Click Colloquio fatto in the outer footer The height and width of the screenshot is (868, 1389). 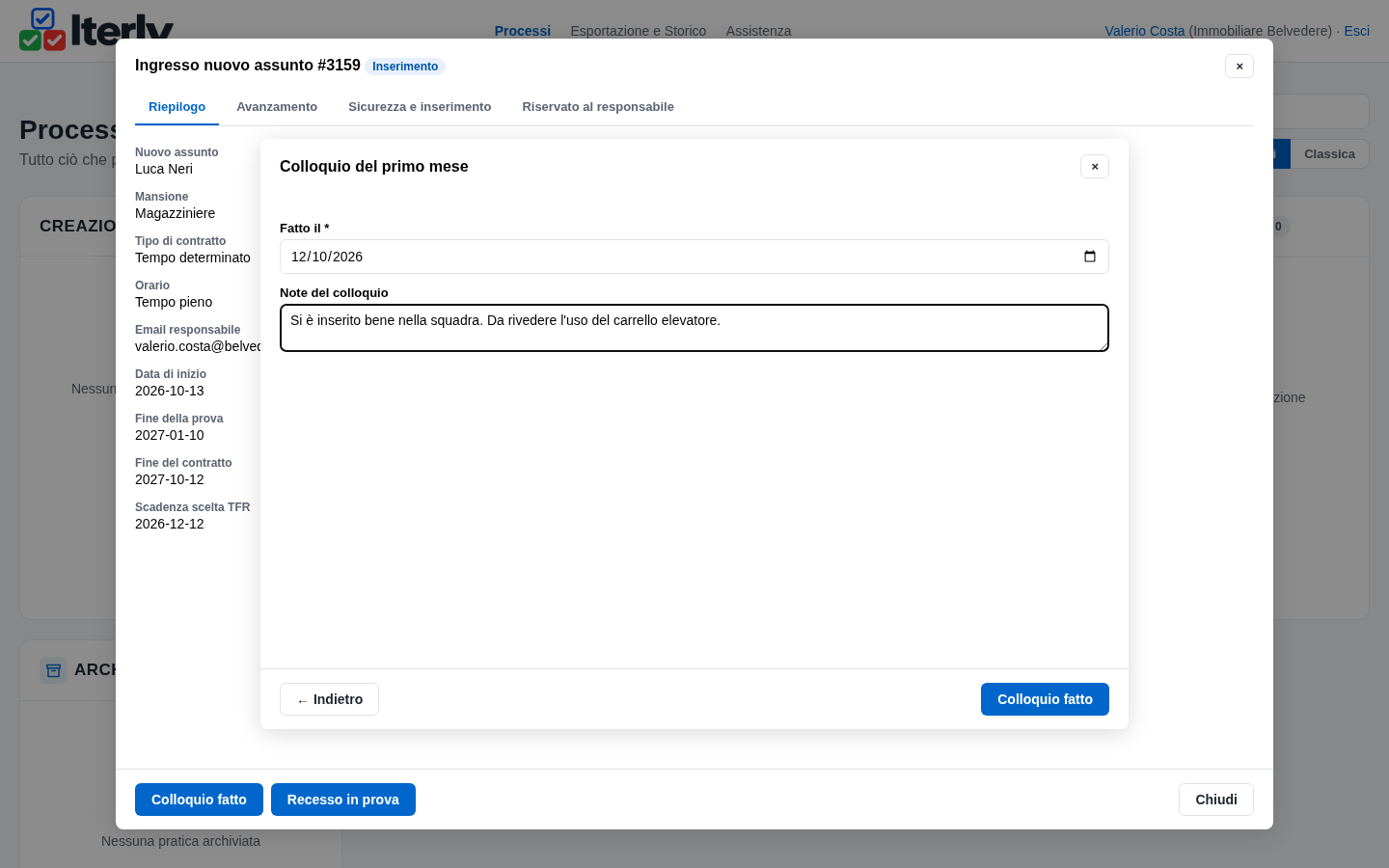[199, 800]
